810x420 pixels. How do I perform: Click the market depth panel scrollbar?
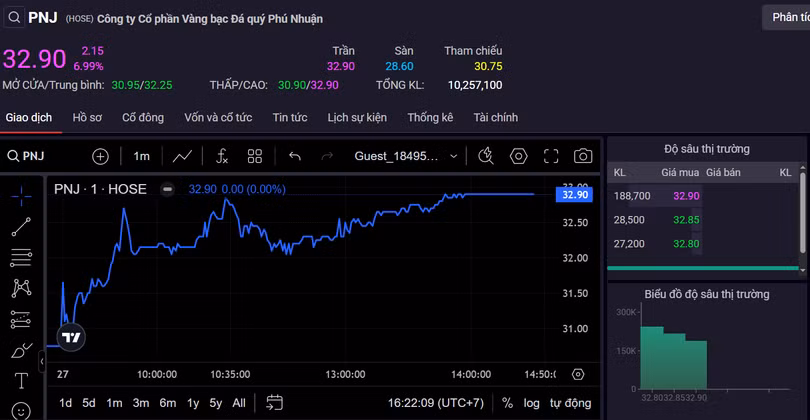pyautogui.click(x=802, y=213)
